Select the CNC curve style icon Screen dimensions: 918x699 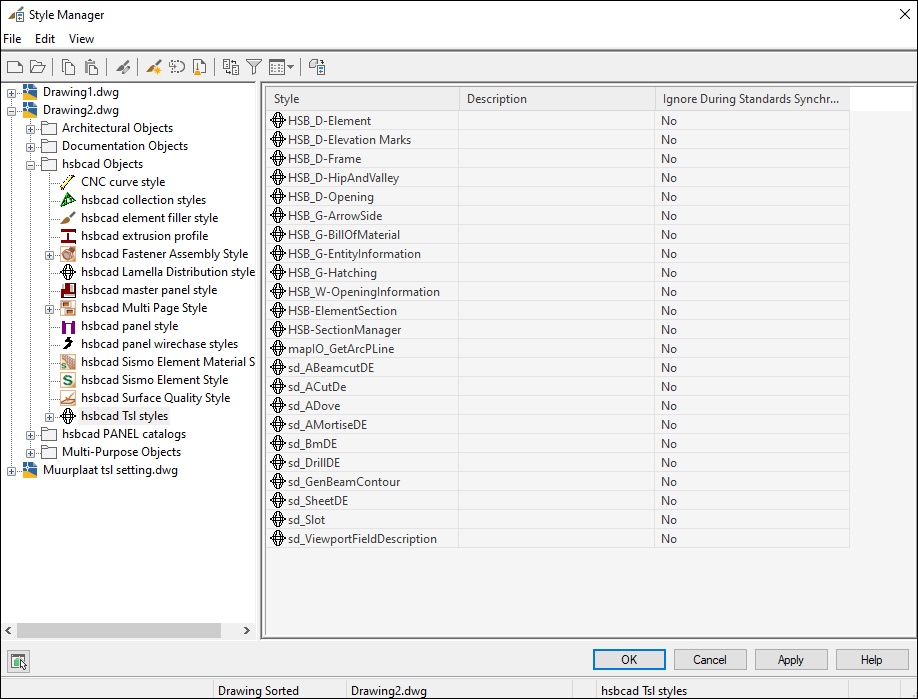click(x=68, y=182)
